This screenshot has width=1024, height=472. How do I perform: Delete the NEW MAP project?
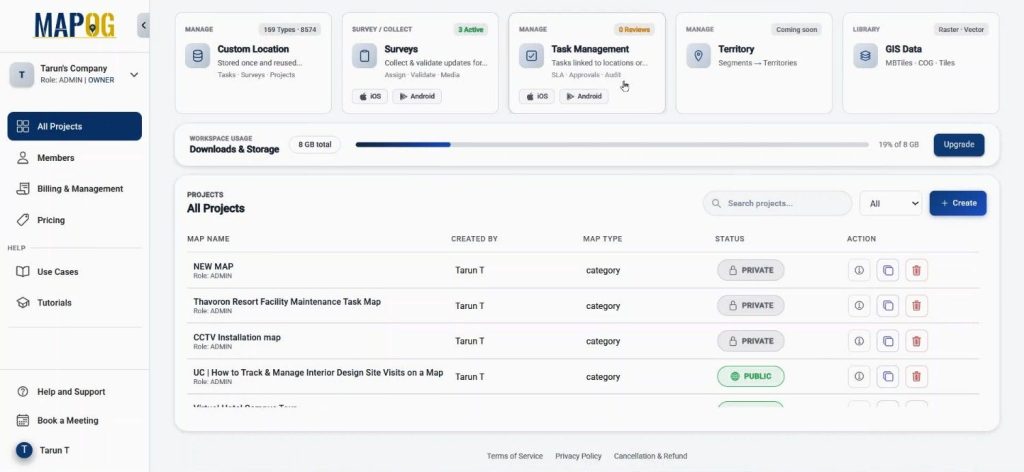coord(916,270)
